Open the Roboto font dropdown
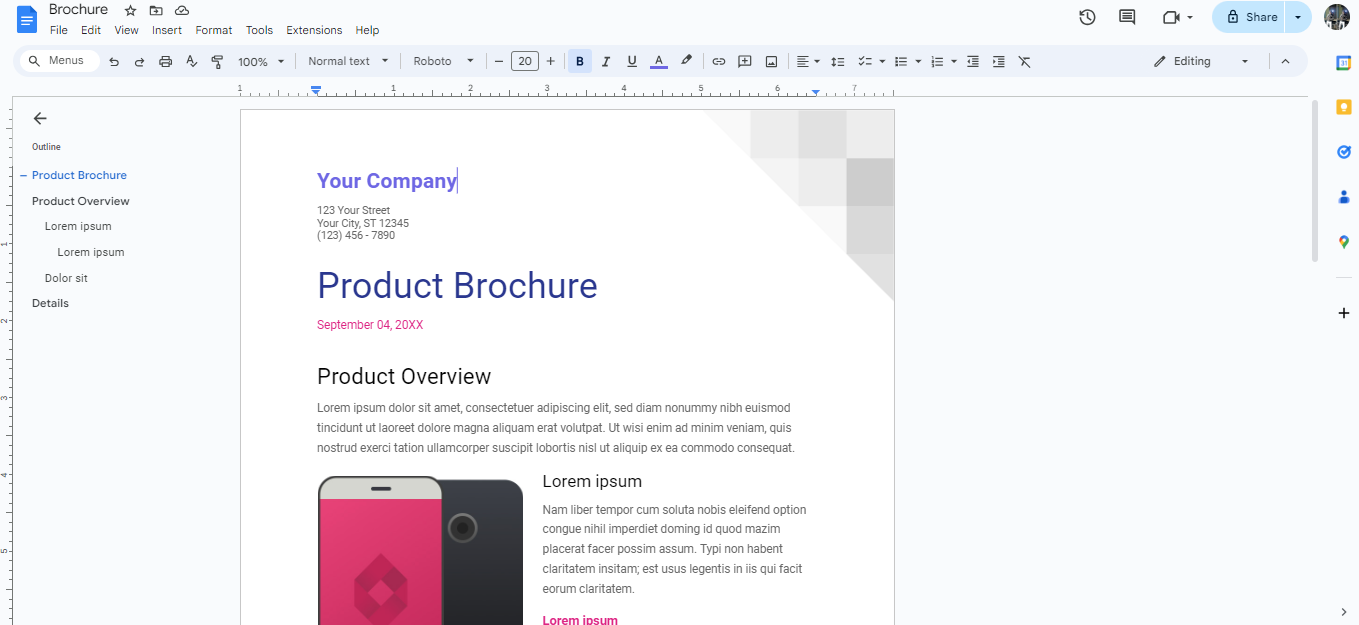 tap(444, 61)
